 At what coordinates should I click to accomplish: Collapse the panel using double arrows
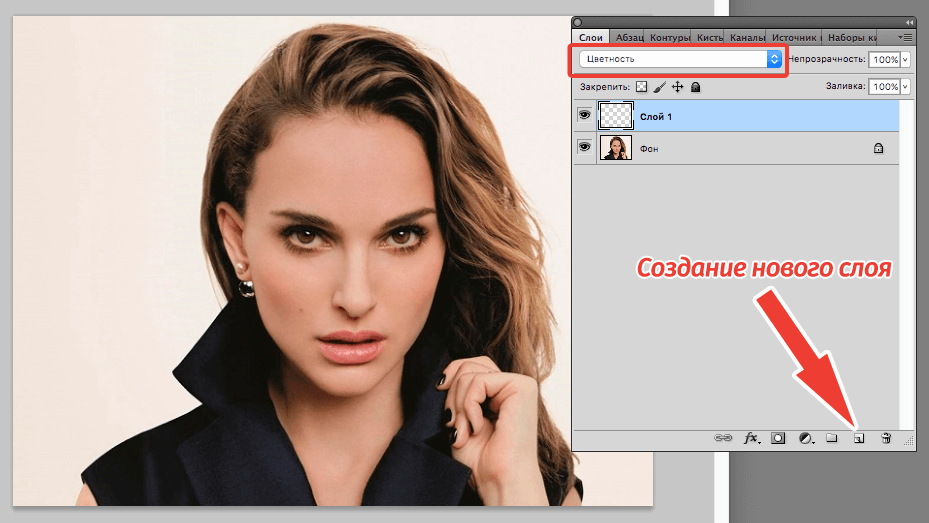pos(908,22)
